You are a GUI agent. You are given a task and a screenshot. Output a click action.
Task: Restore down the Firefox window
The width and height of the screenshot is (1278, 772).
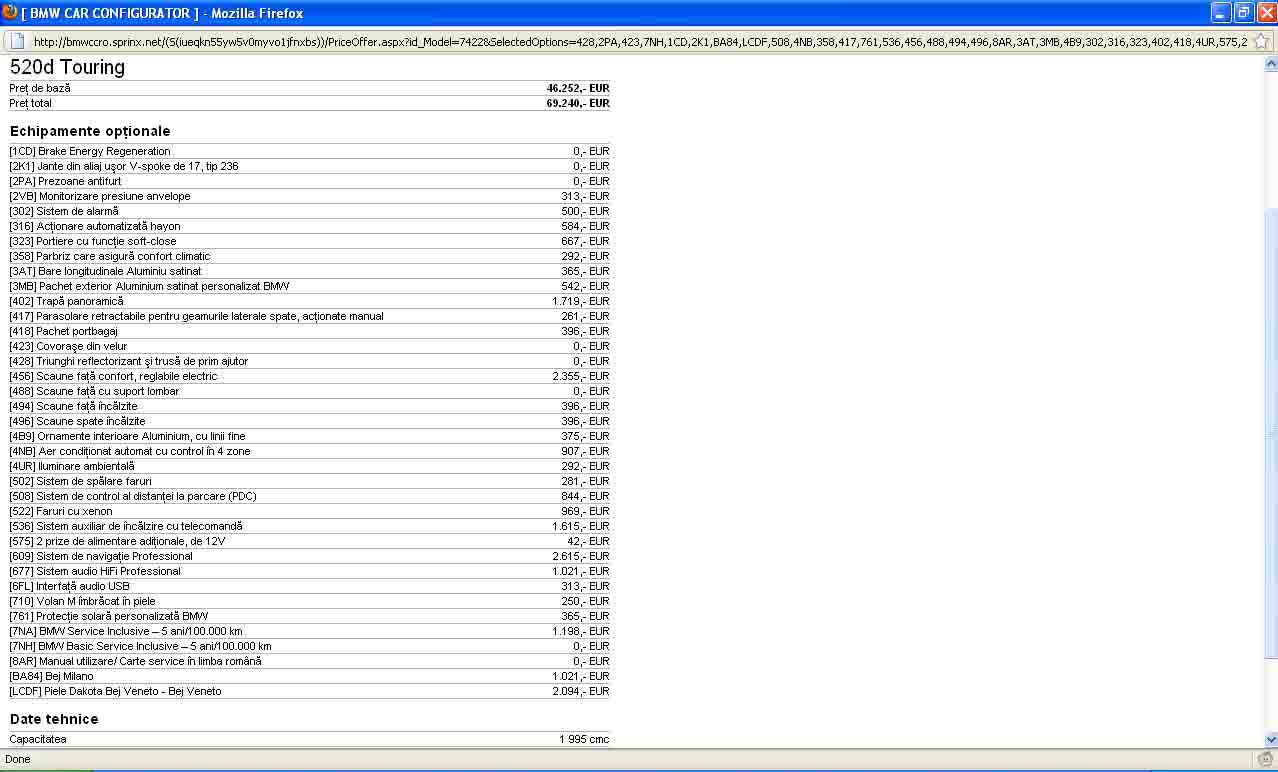pyautogui.click(x=1243, y=12)
